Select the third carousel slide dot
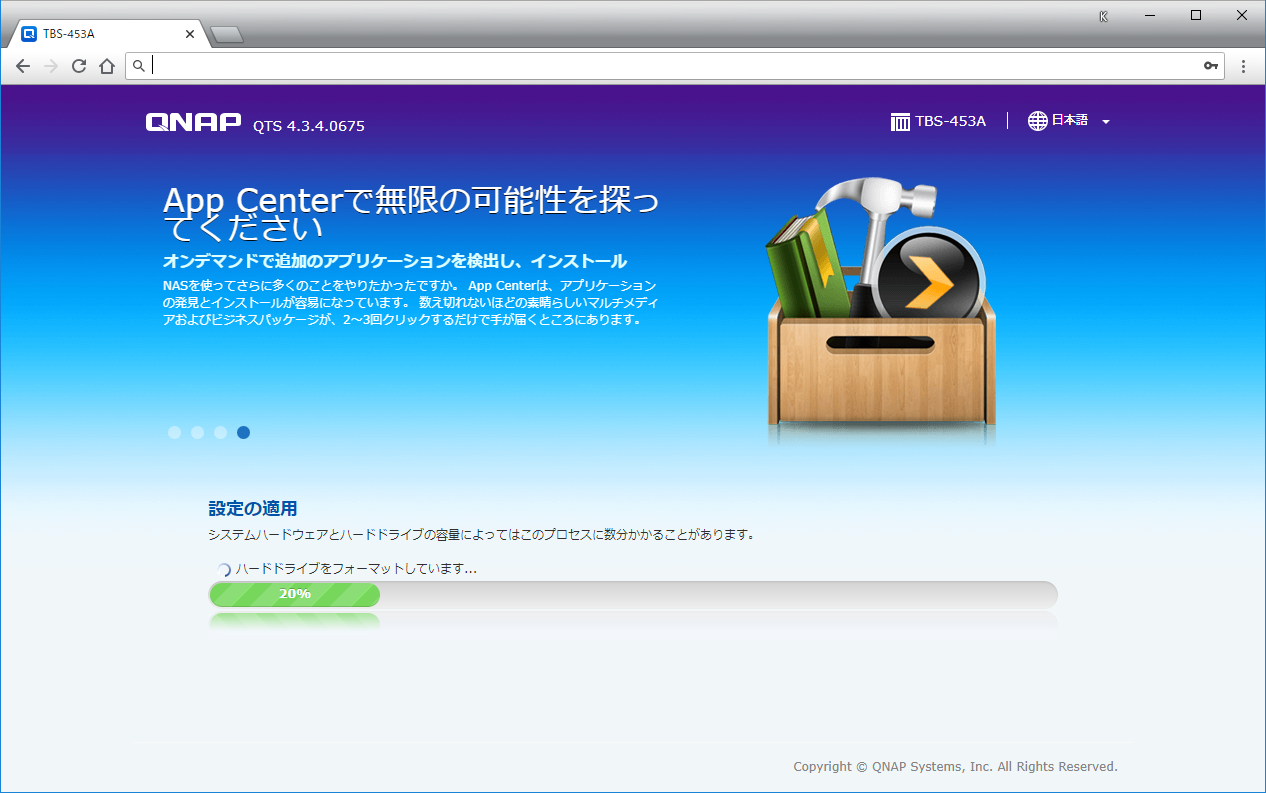Viewport: 1266px width, 793px height. pyautogui.click(x=221, y=433)
